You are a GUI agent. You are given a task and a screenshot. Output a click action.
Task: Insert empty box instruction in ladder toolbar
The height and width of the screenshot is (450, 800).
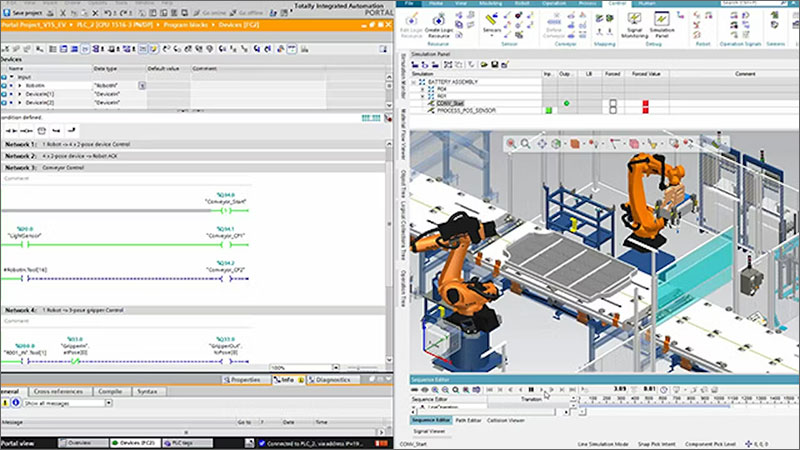click(x=41, y=130)
